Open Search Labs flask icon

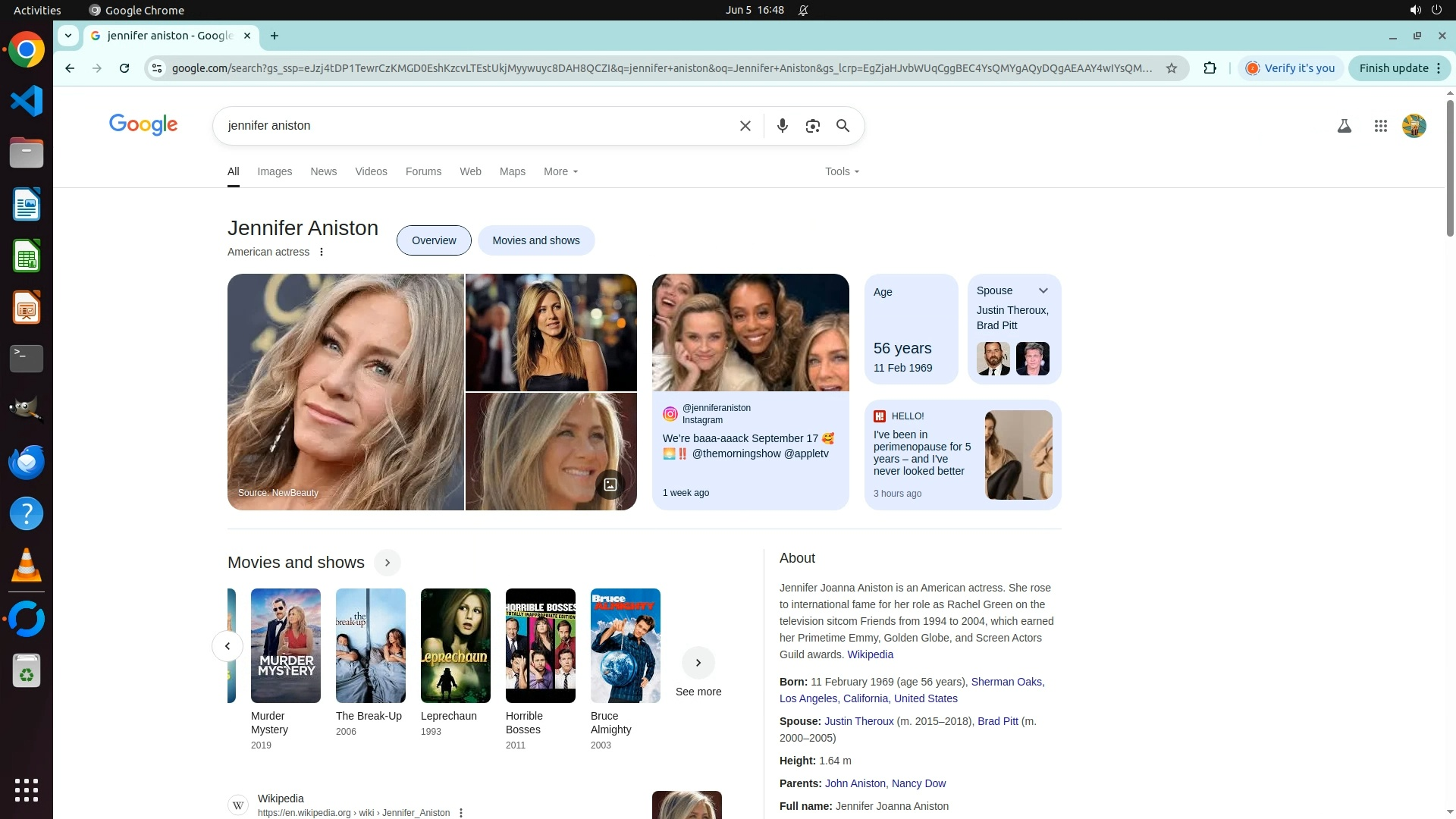pyautogui.click(x=1344, y=126)
